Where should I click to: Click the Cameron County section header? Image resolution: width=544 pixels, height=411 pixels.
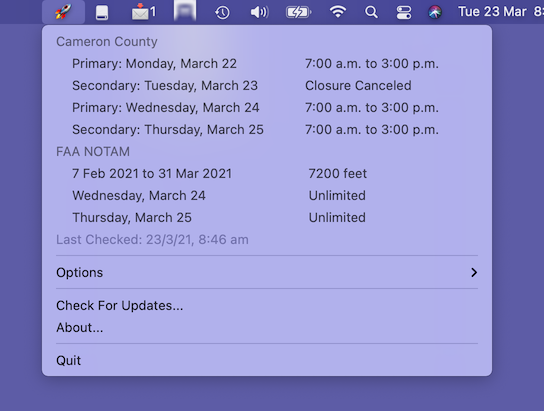(107, 42)
